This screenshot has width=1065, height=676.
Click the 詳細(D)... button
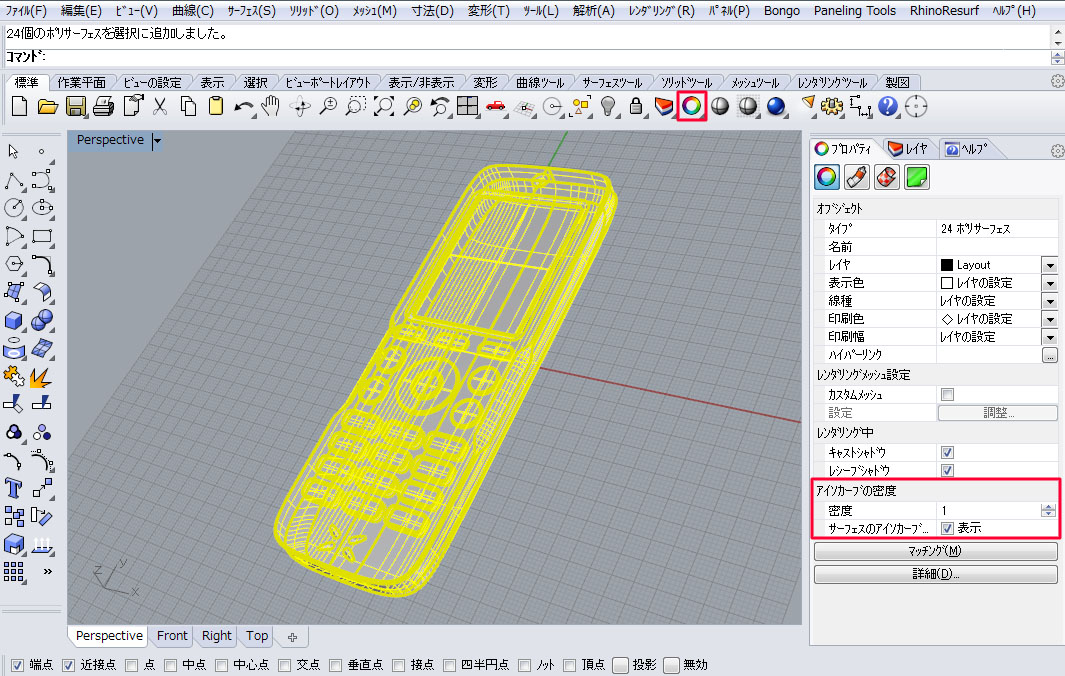(935, 574)
